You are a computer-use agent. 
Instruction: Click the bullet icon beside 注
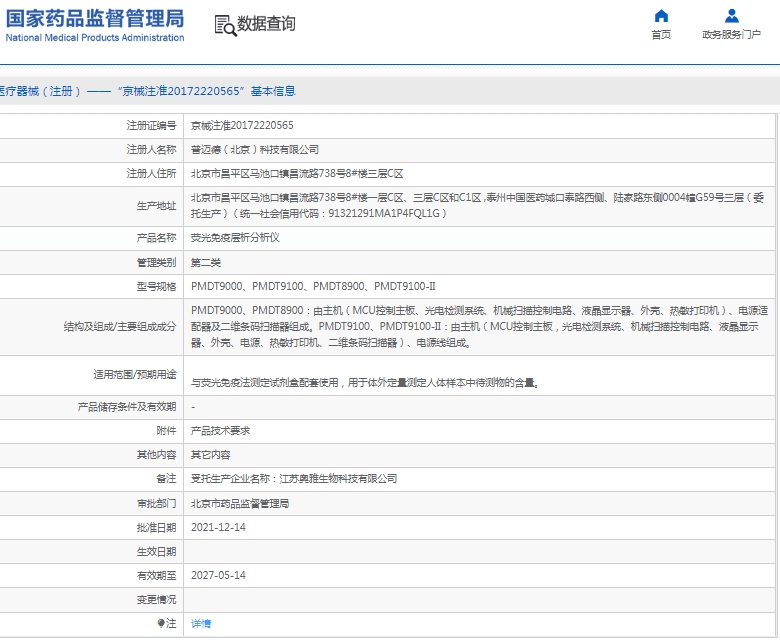tap(161, 623)
